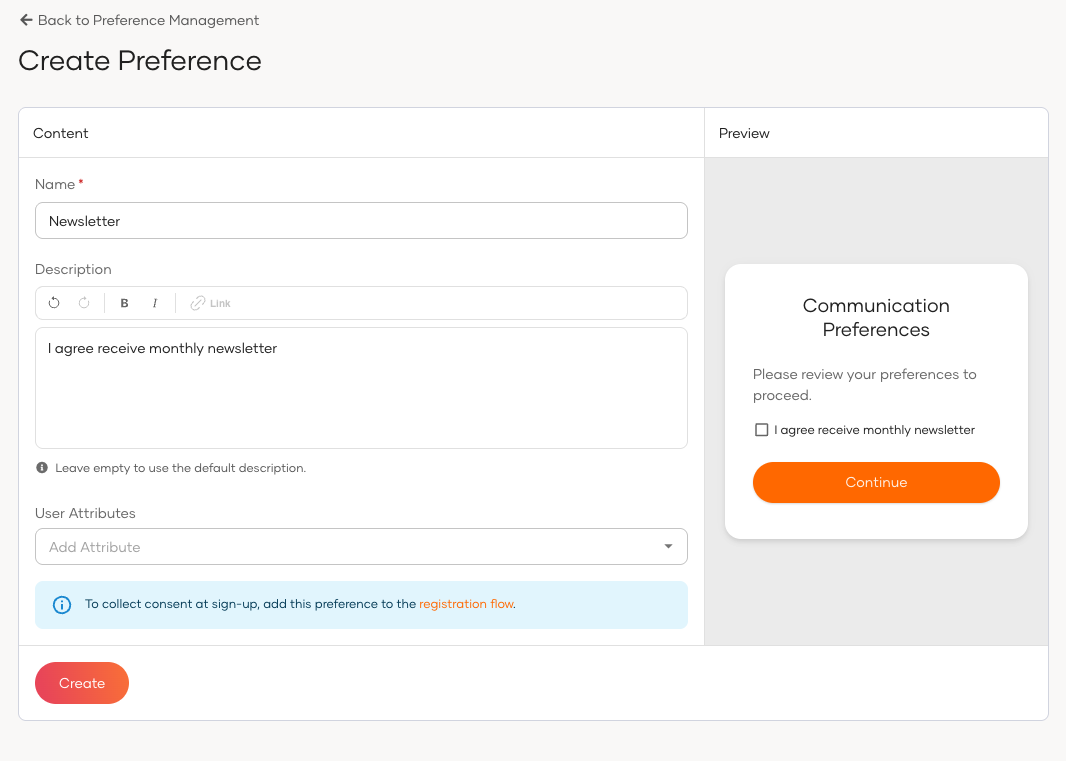1066x761 pixels.
Task: Toggle bold formatting in description editor
Action: tap(124, 303)
